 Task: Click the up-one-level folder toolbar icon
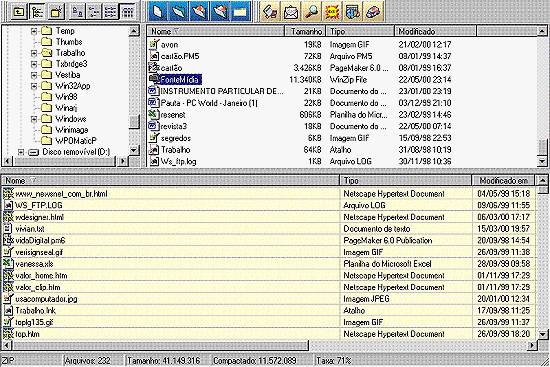pyautogui.click(x=18, y=12)
